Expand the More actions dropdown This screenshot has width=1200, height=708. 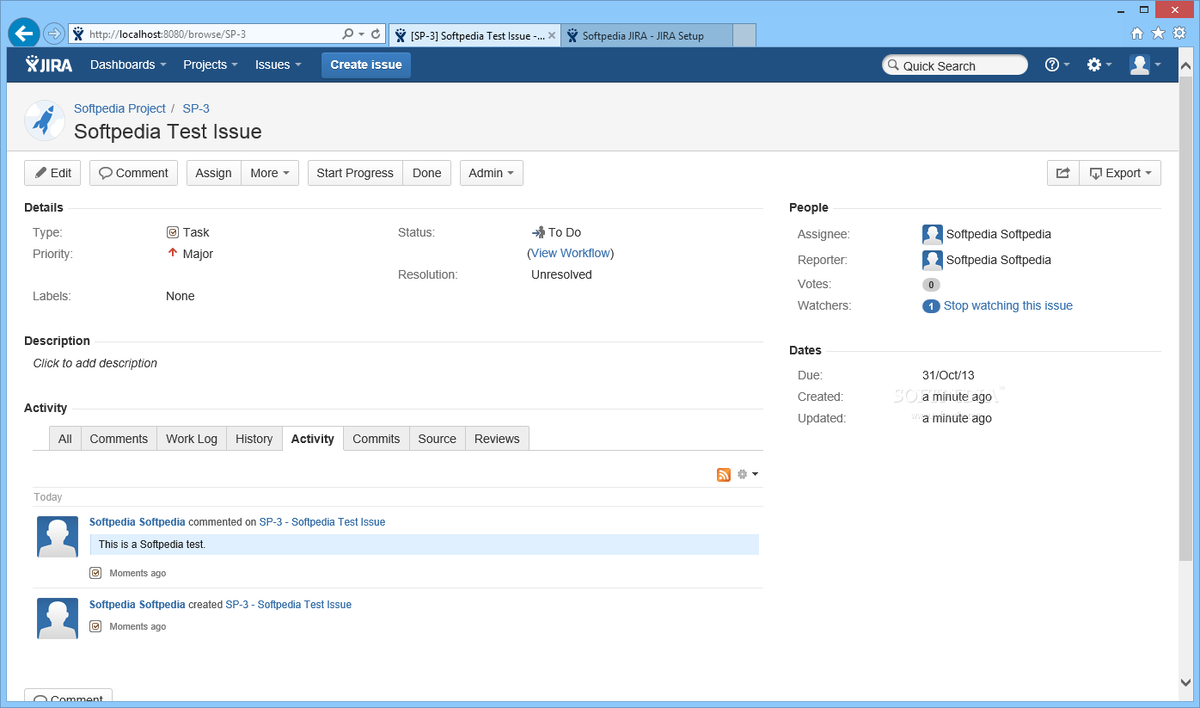pyautogui.click(x=270, y=173)
